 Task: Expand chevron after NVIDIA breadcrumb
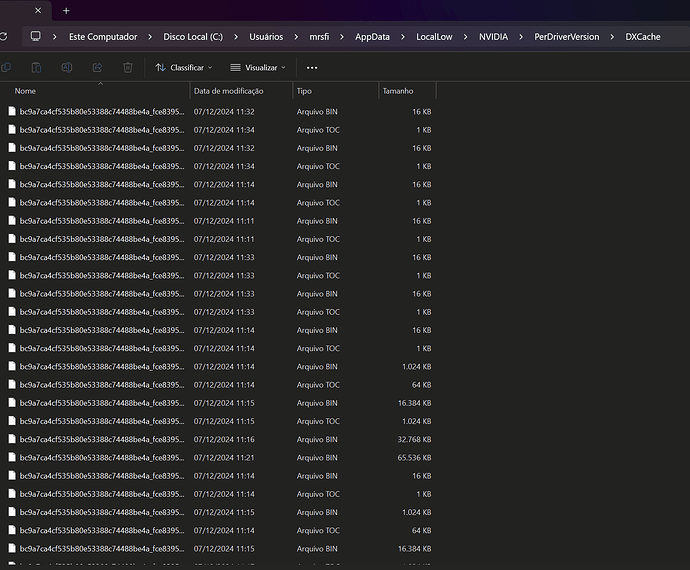point(521,37)
